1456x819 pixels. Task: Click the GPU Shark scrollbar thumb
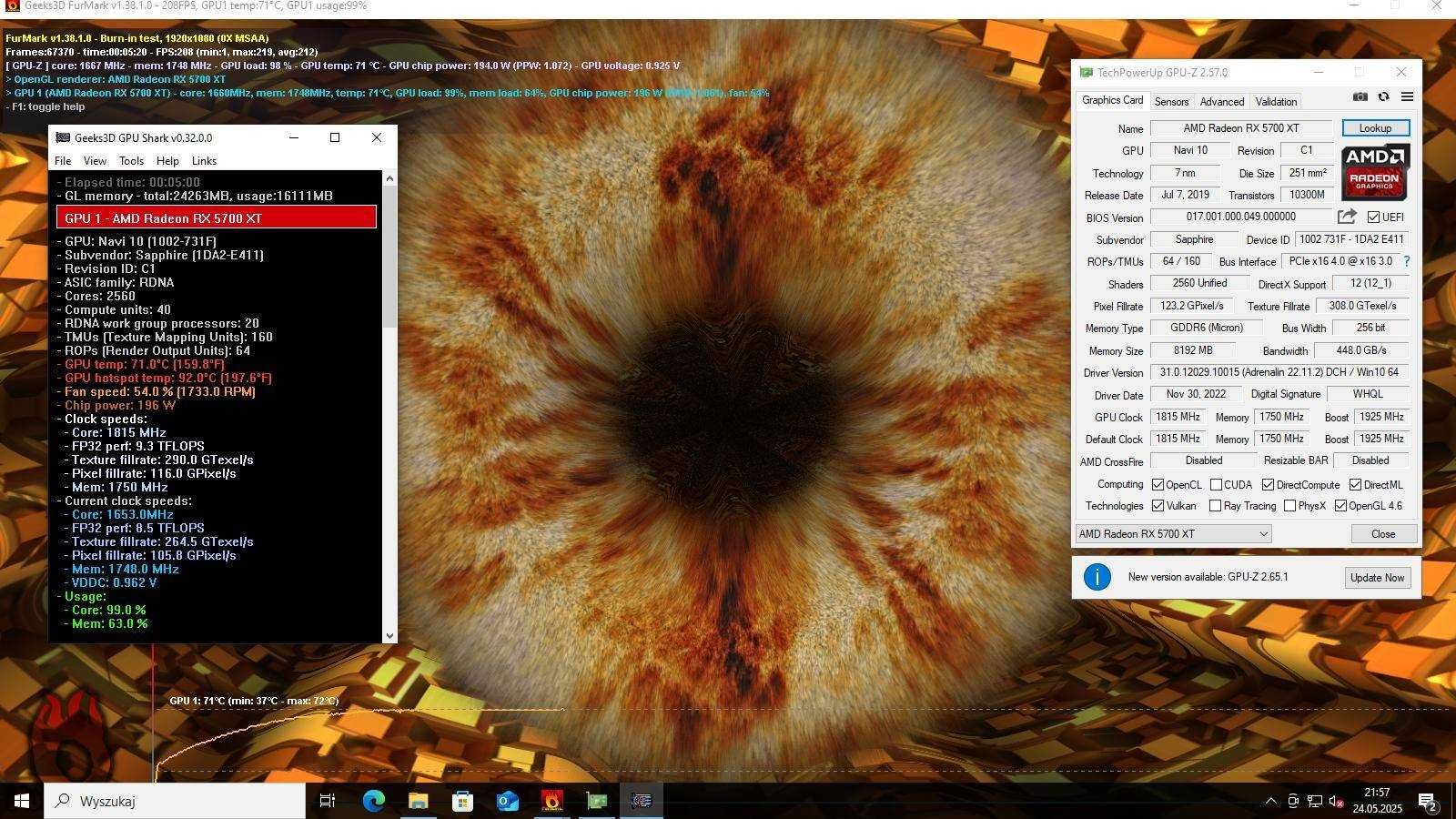[390, 257]
